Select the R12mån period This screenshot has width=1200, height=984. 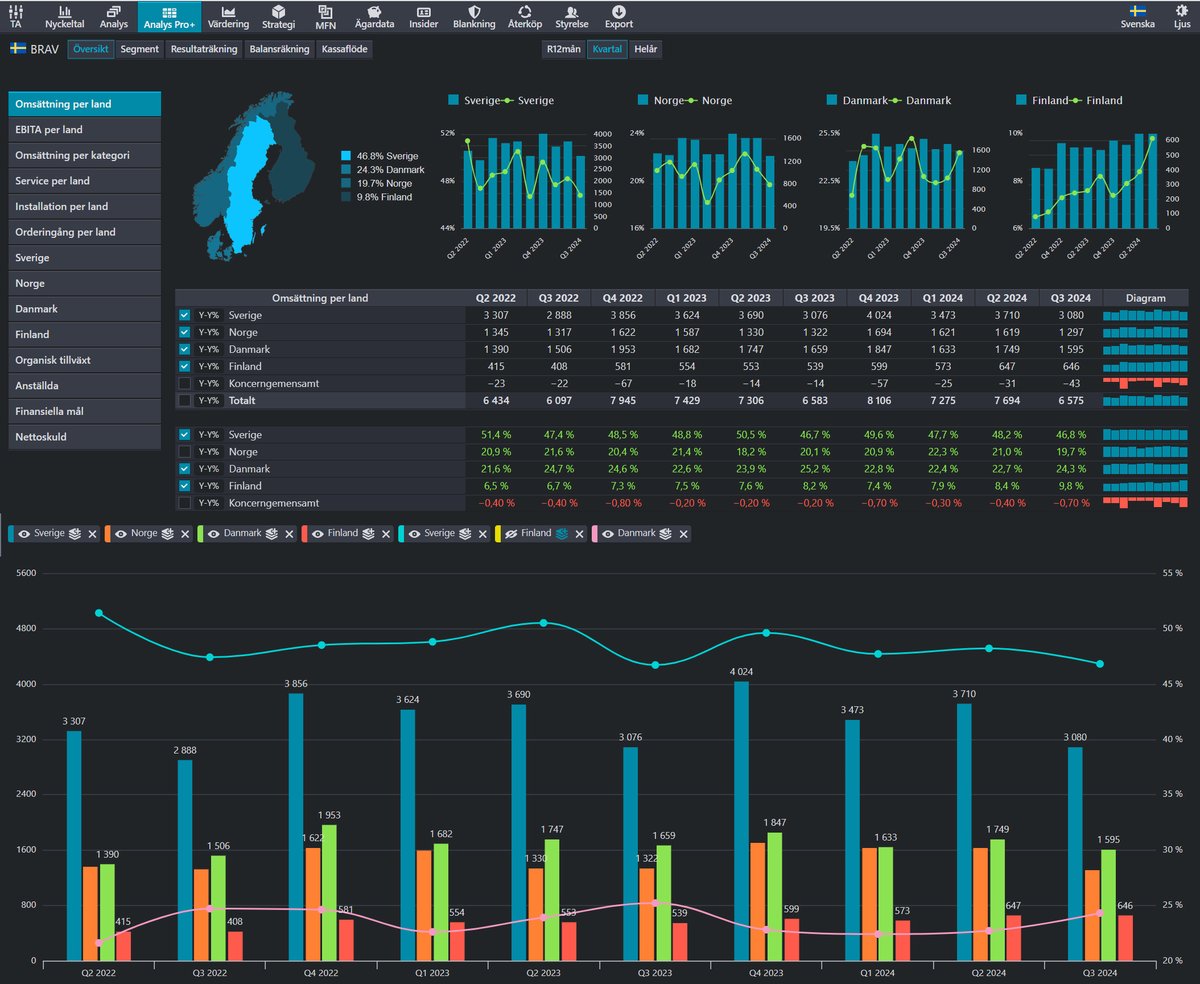tap(564, 49)
